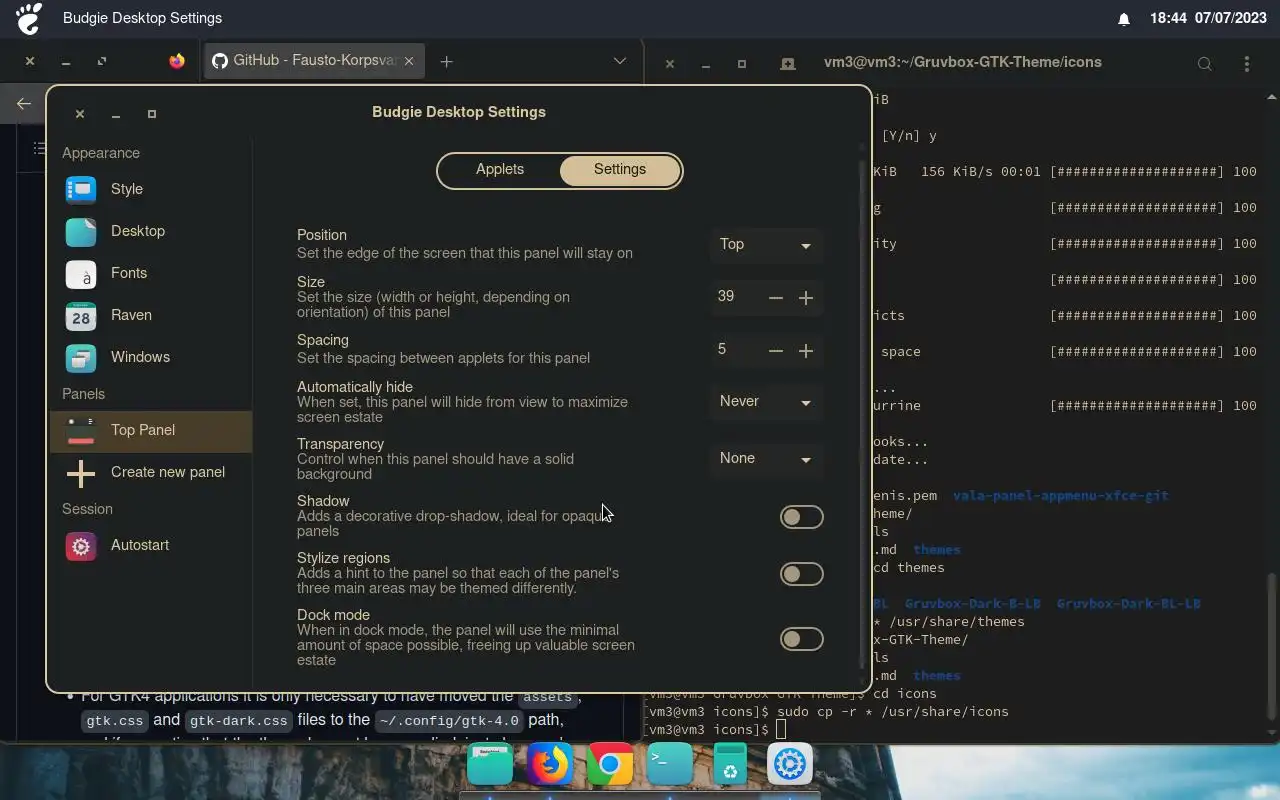Screen dimensions: 1280x800
Task: Click the Dock mode setting label
Action: 333,615
